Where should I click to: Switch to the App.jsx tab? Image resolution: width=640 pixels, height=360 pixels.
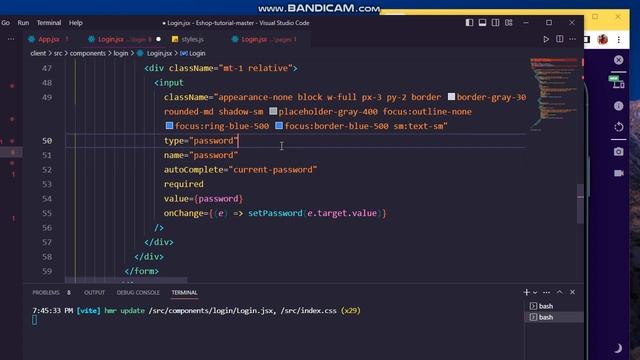49,39
